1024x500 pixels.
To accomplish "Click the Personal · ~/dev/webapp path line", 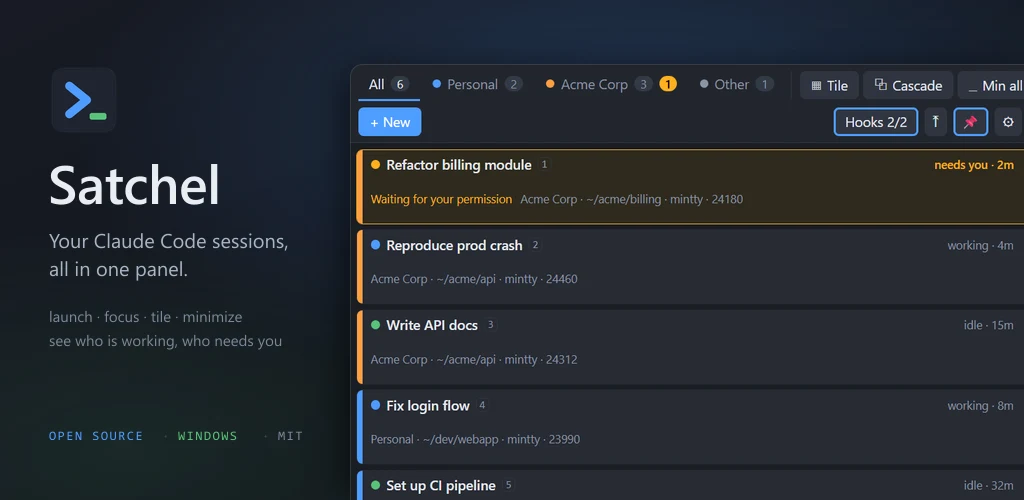I will (x=475, y=439).
